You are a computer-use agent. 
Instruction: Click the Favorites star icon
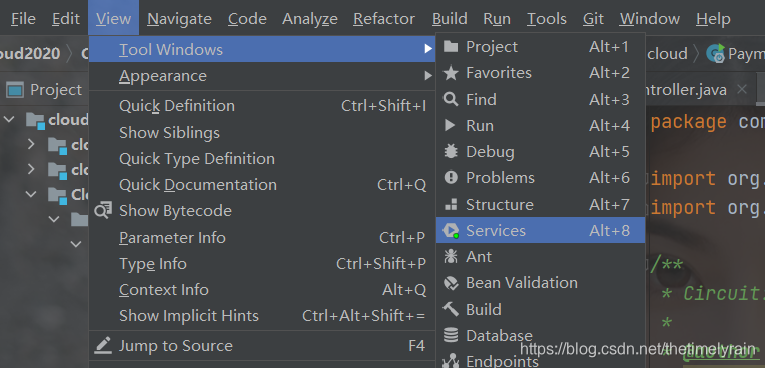coord(451,73)
